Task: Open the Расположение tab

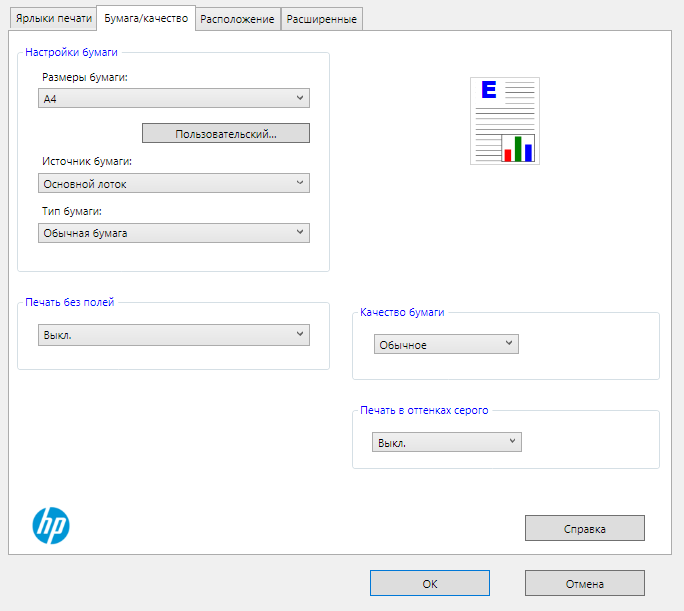Action: point(237,19)
